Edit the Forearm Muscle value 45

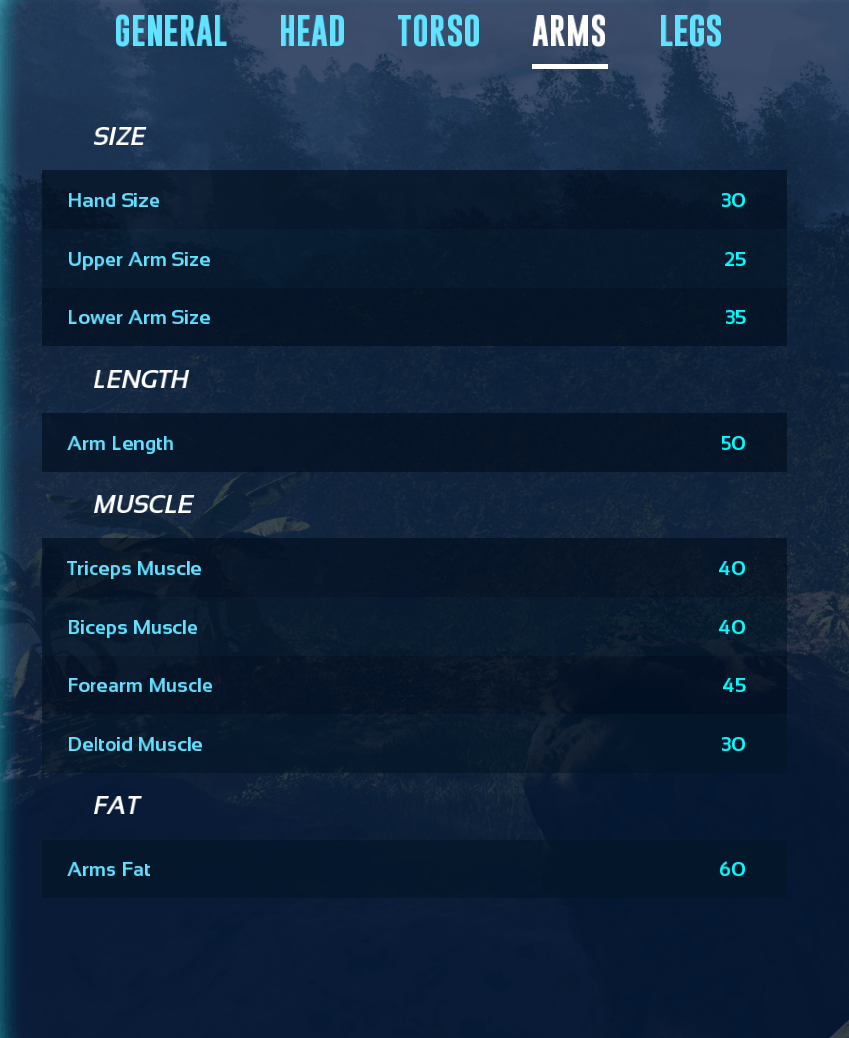point(734,685)
